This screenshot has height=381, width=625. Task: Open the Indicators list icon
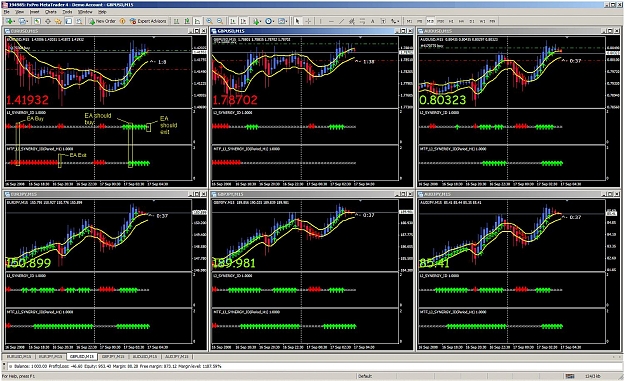coord(256,21)
